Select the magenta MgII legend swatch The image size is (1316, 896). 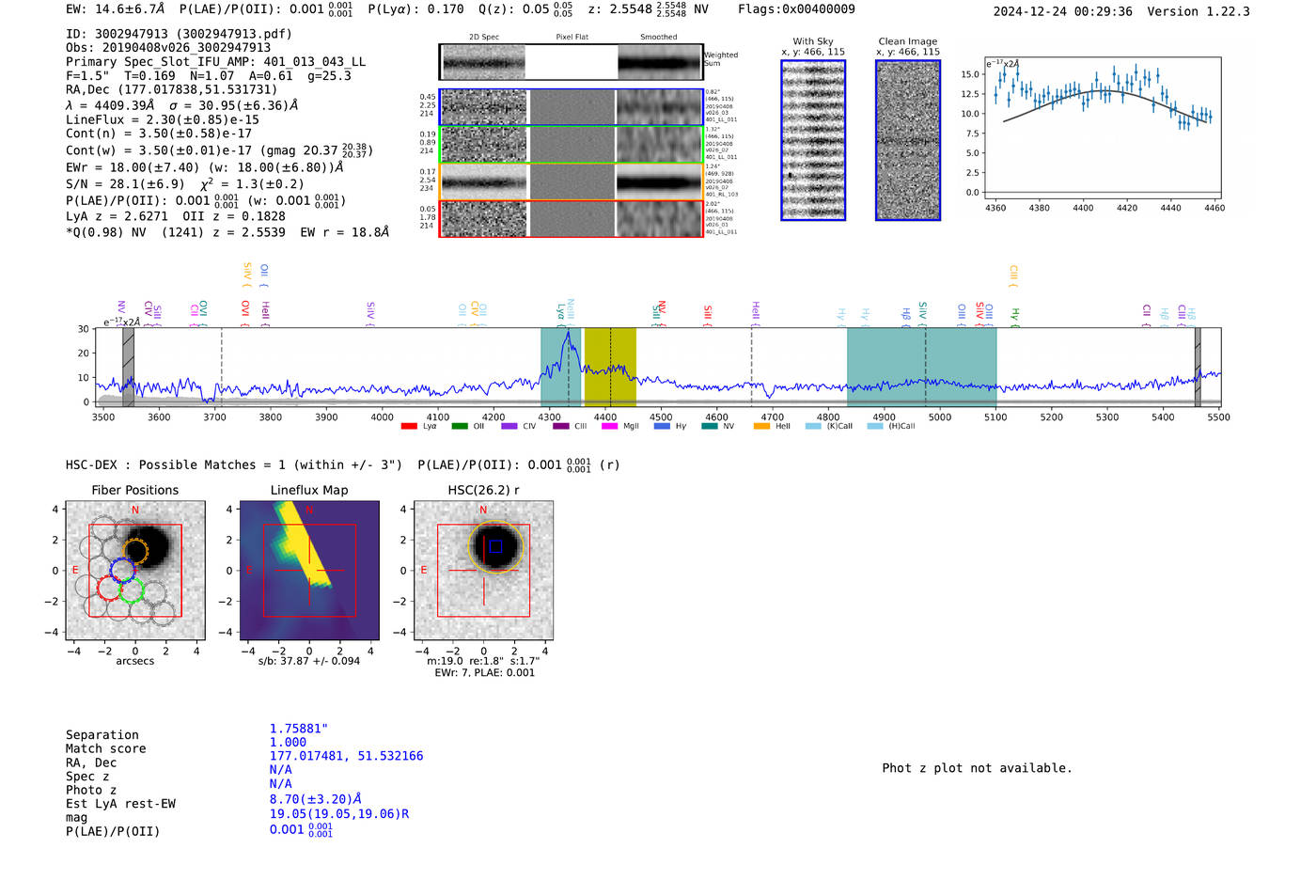(x=610, y=426)
